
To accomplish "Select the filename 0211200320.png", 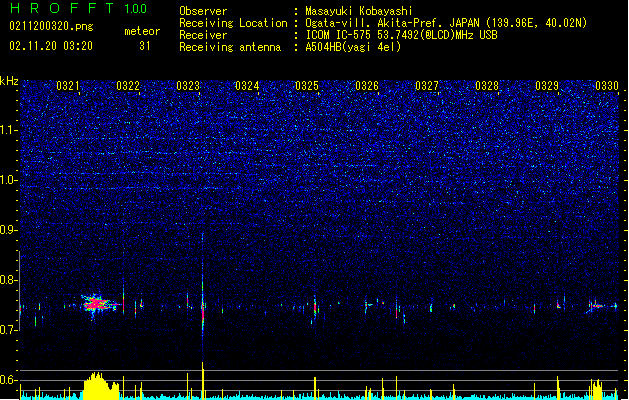I will (x=51, y=26).
